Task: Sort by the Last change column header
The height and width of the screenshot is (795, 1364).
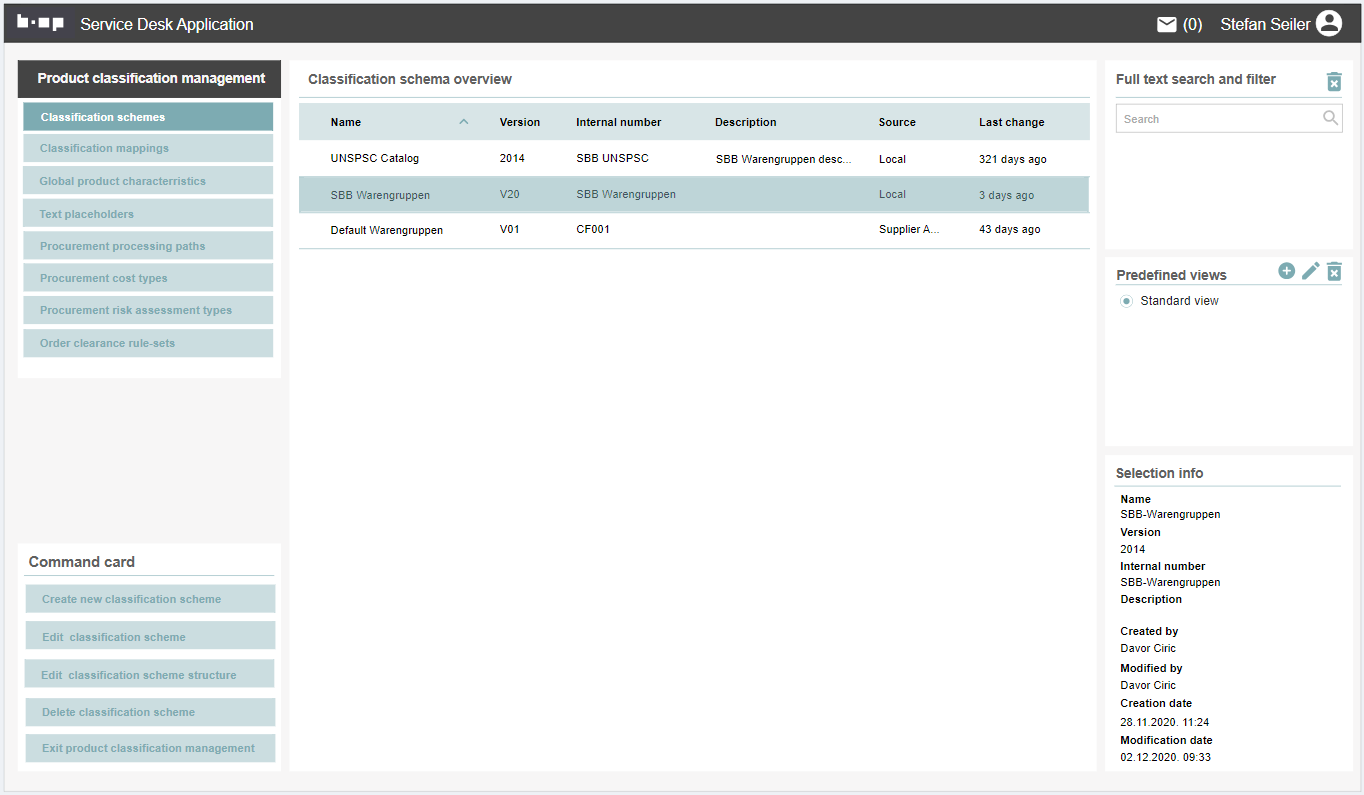Action: [x=1011, y=122]
